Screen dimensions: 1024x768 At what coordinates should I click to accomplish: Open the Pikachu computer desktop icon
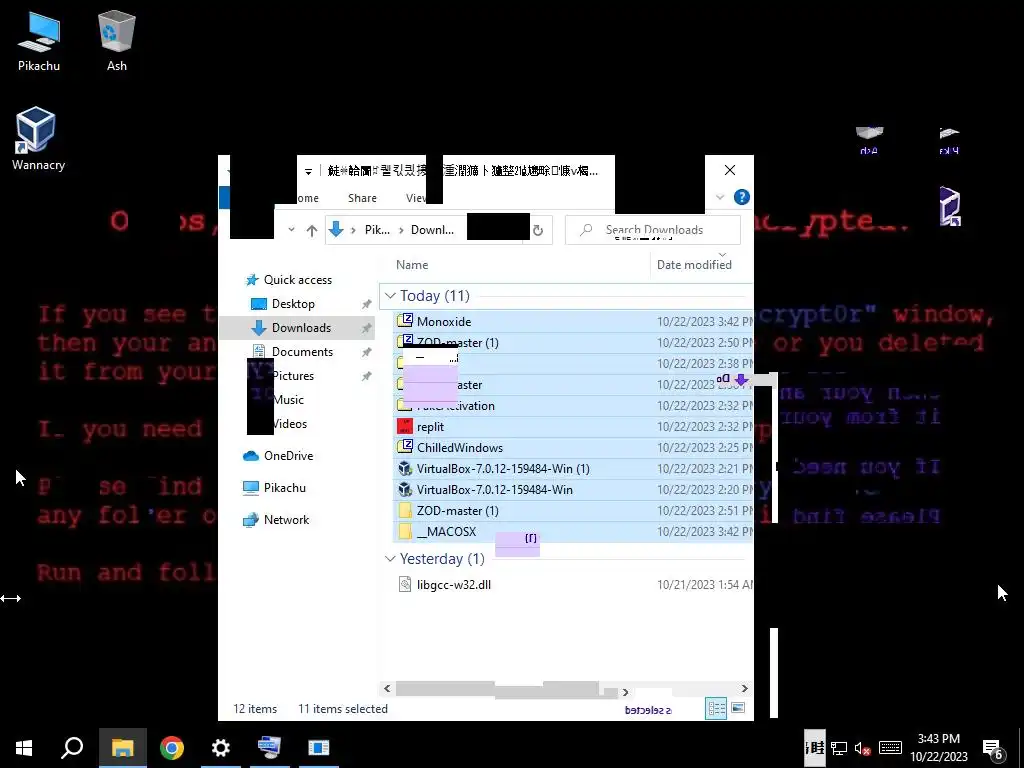(x=39, y=40)
